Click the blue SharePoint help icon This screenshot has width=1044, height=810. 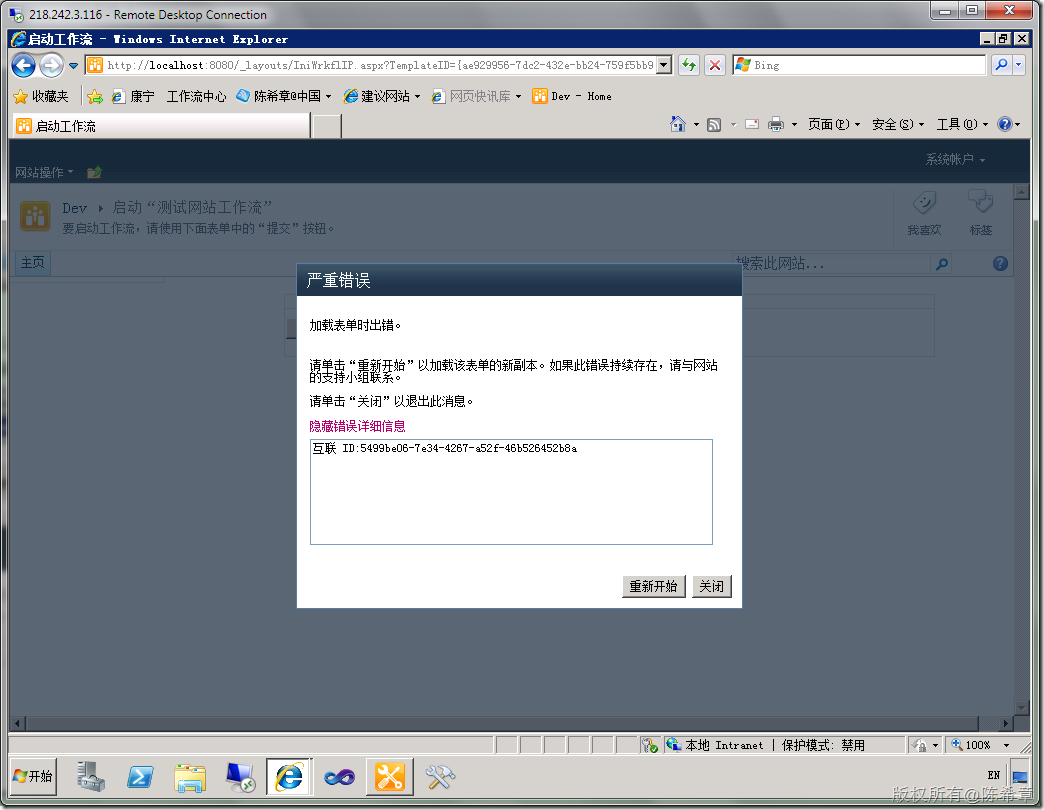point(1000,264)
